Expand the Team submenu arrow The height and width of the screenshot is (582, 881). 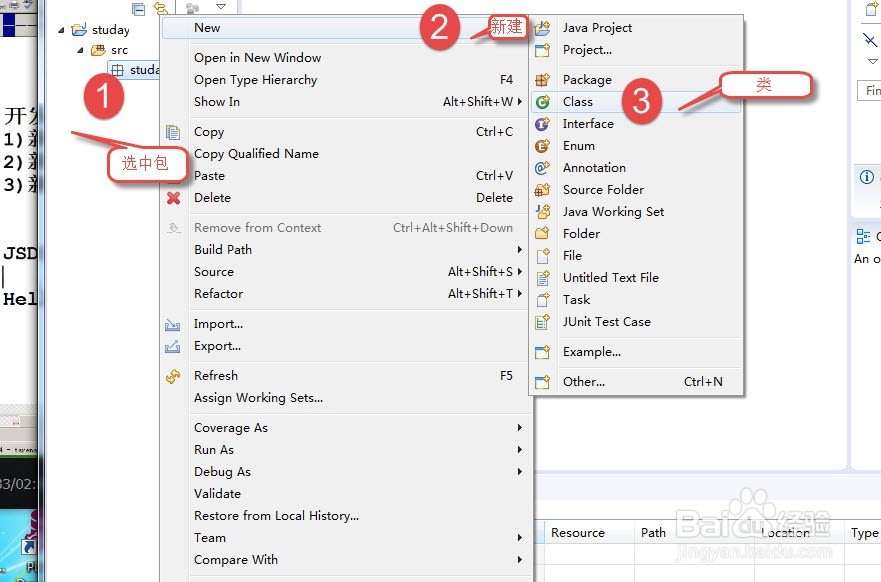[x=520, y=538]
